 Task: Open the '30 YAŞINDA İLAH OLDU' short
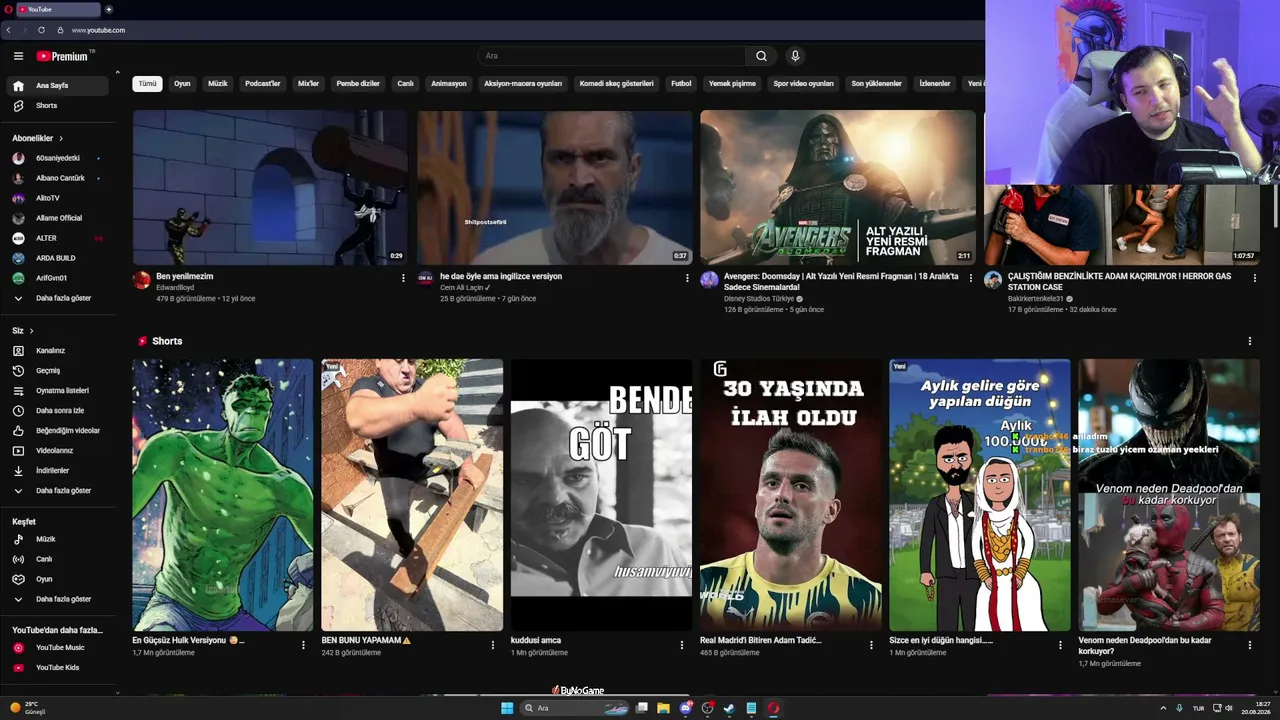[x=791, y=495]
